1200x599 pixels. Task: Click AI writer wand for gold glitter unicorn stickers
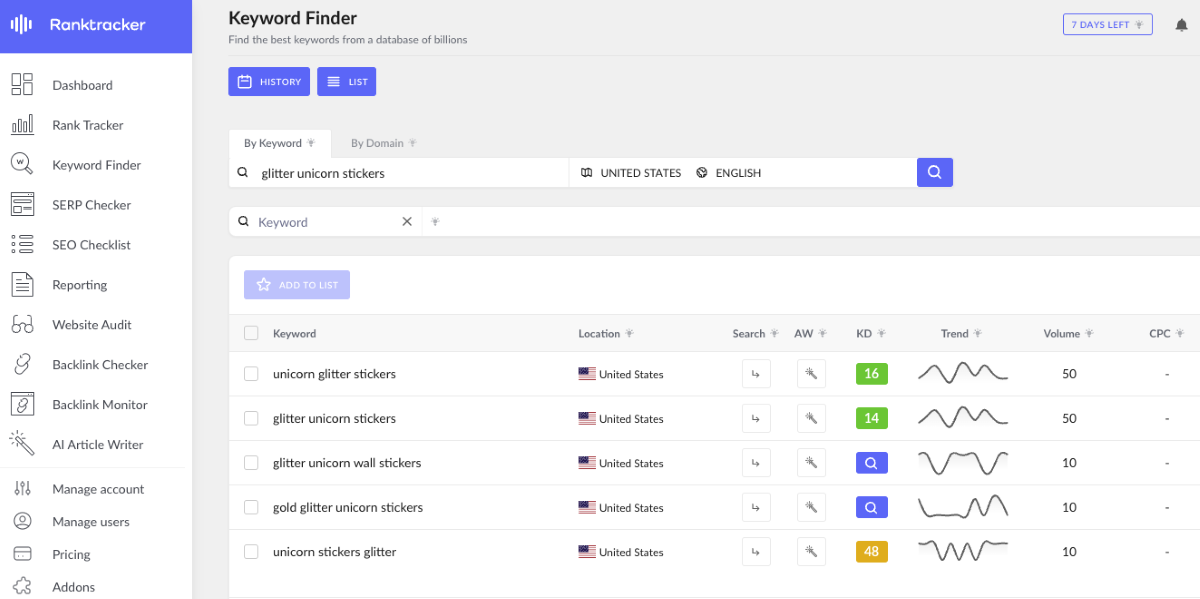tap(811, 507)
